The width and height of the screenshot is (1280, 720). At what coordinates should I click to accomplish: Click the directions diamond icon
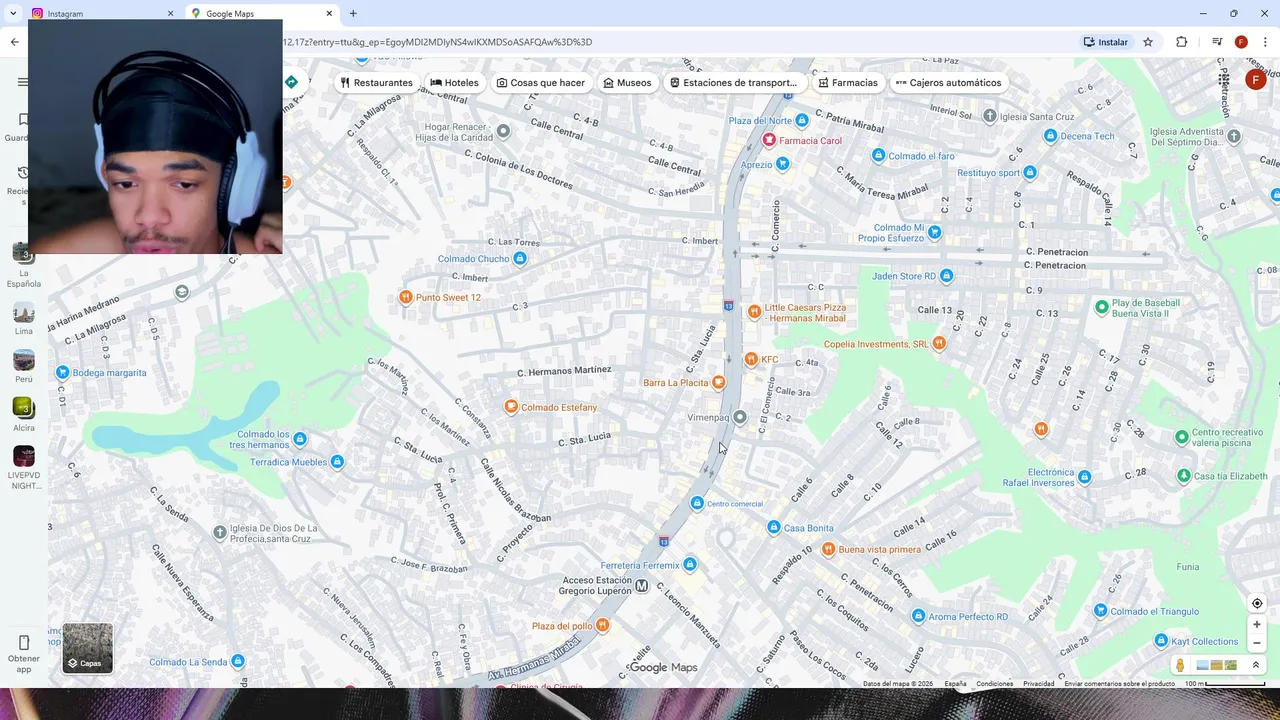click(x=291, y=82)
